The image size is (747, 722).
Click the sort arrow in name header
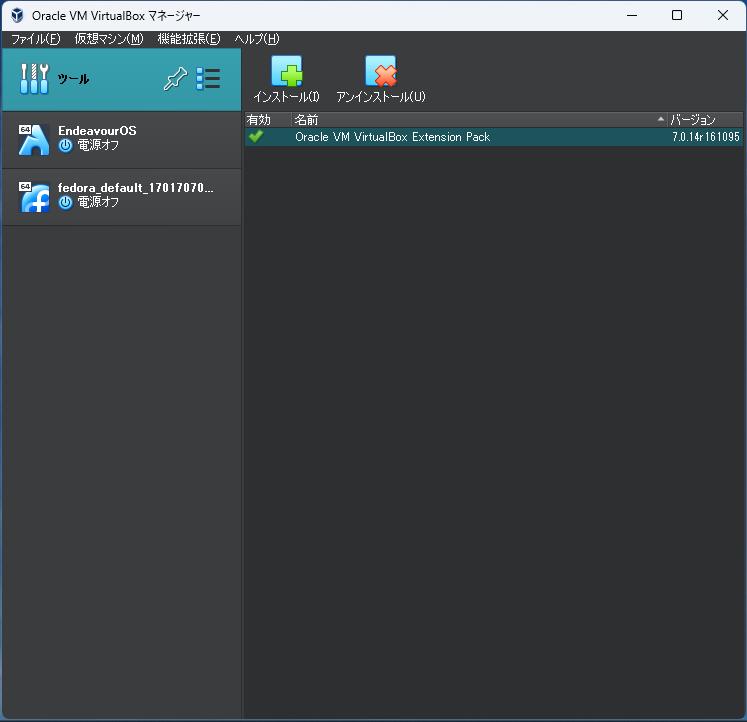660,119
